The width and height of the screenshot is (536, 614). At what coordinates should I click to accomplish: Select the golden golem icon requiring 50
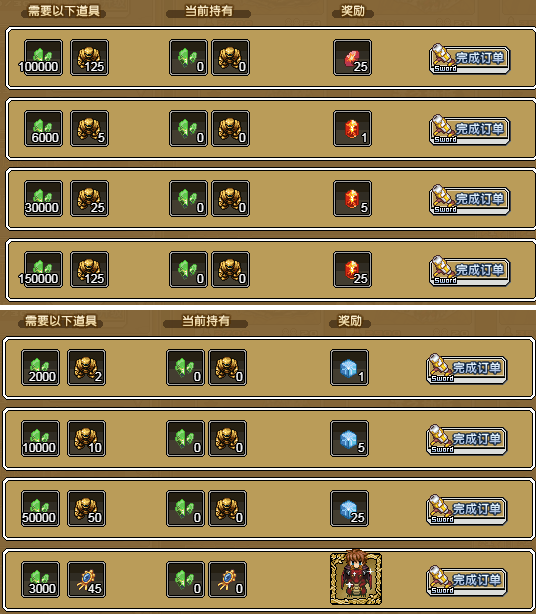[x=87, y=509]
